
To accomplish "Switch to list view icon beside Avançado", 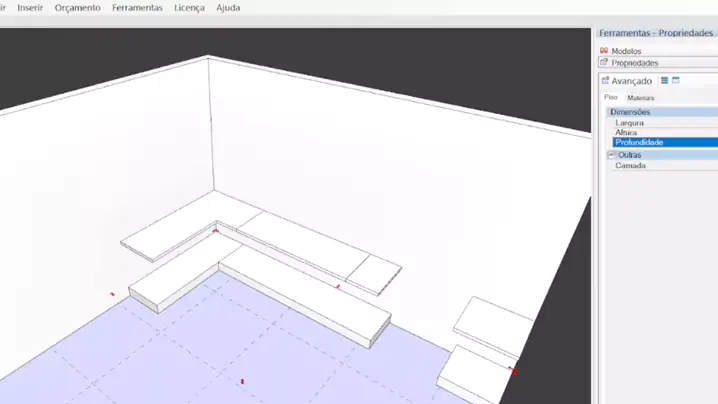I will 664,81.
